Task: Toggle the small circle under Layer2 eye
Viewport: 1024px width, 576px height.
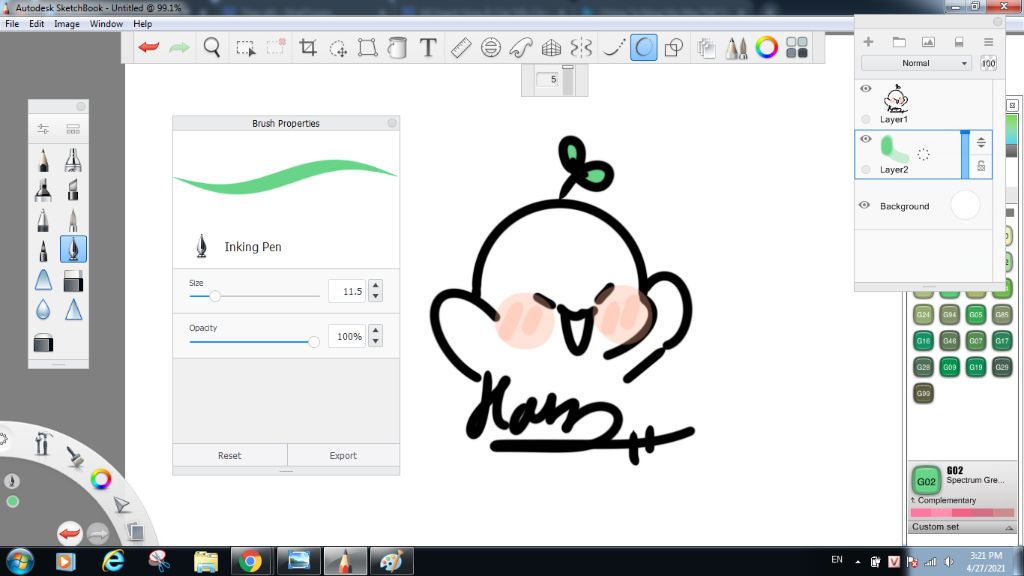Action: tap(866, 170)
